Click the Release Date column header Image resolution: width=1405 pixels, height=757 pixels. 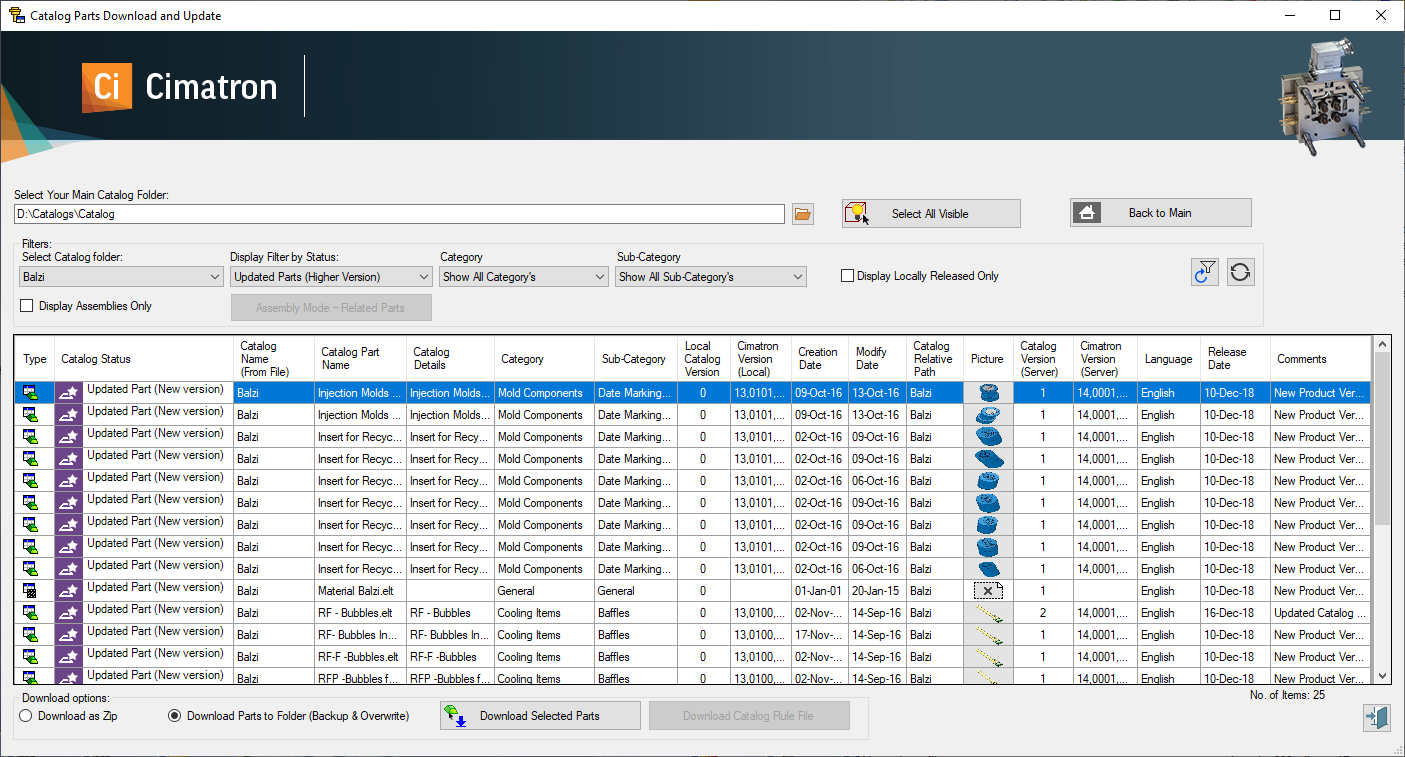(1235, 359)
